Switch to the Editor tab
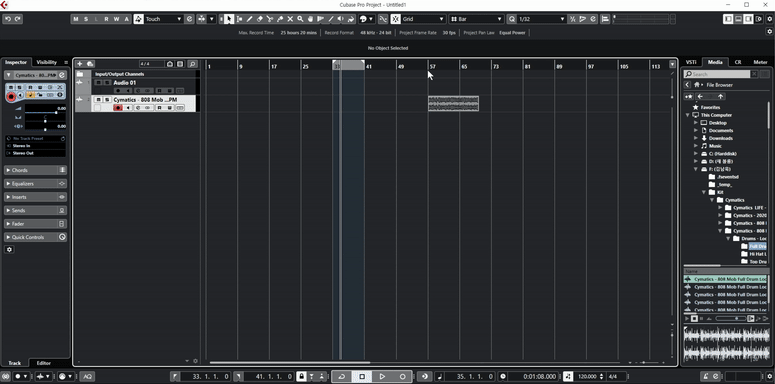This screenshot has width=775, height=384. (43, 363)
